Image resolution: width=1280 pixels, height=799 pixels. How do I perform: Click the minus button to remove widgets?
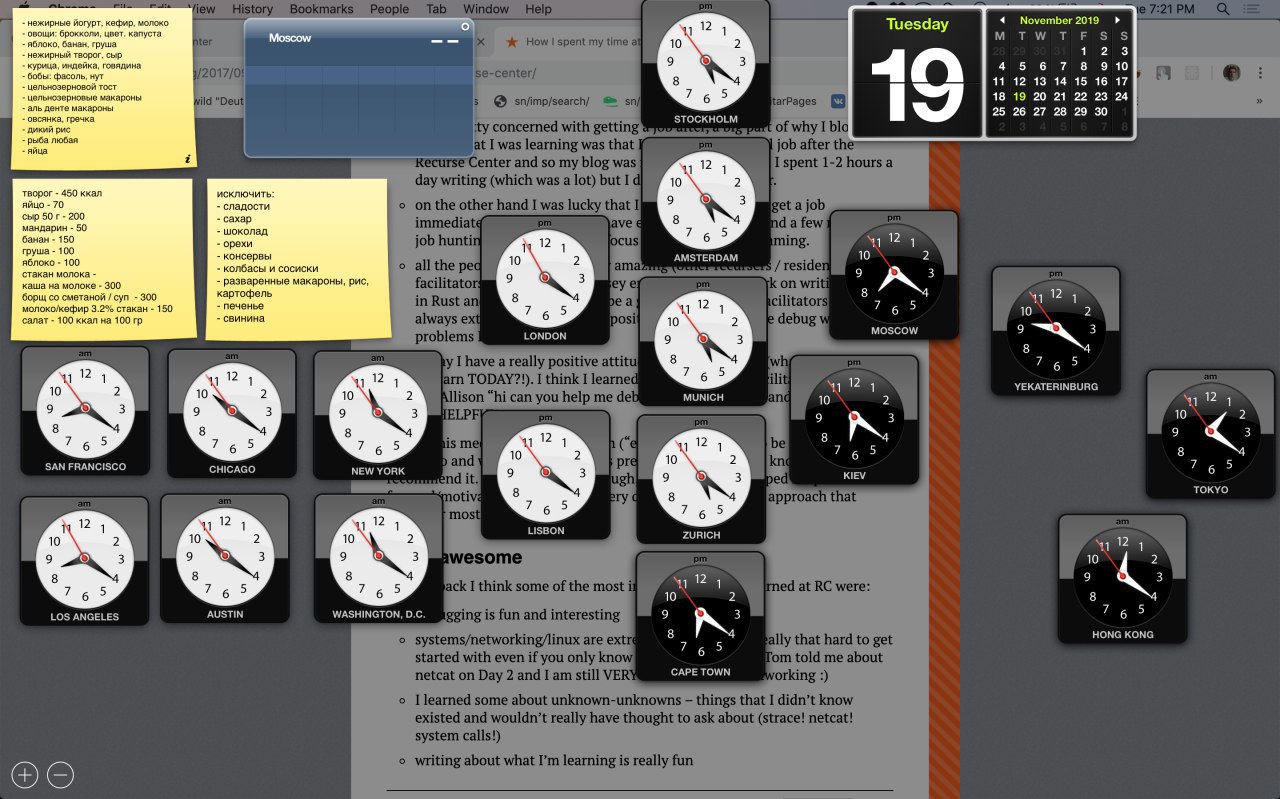coord(60,774)
